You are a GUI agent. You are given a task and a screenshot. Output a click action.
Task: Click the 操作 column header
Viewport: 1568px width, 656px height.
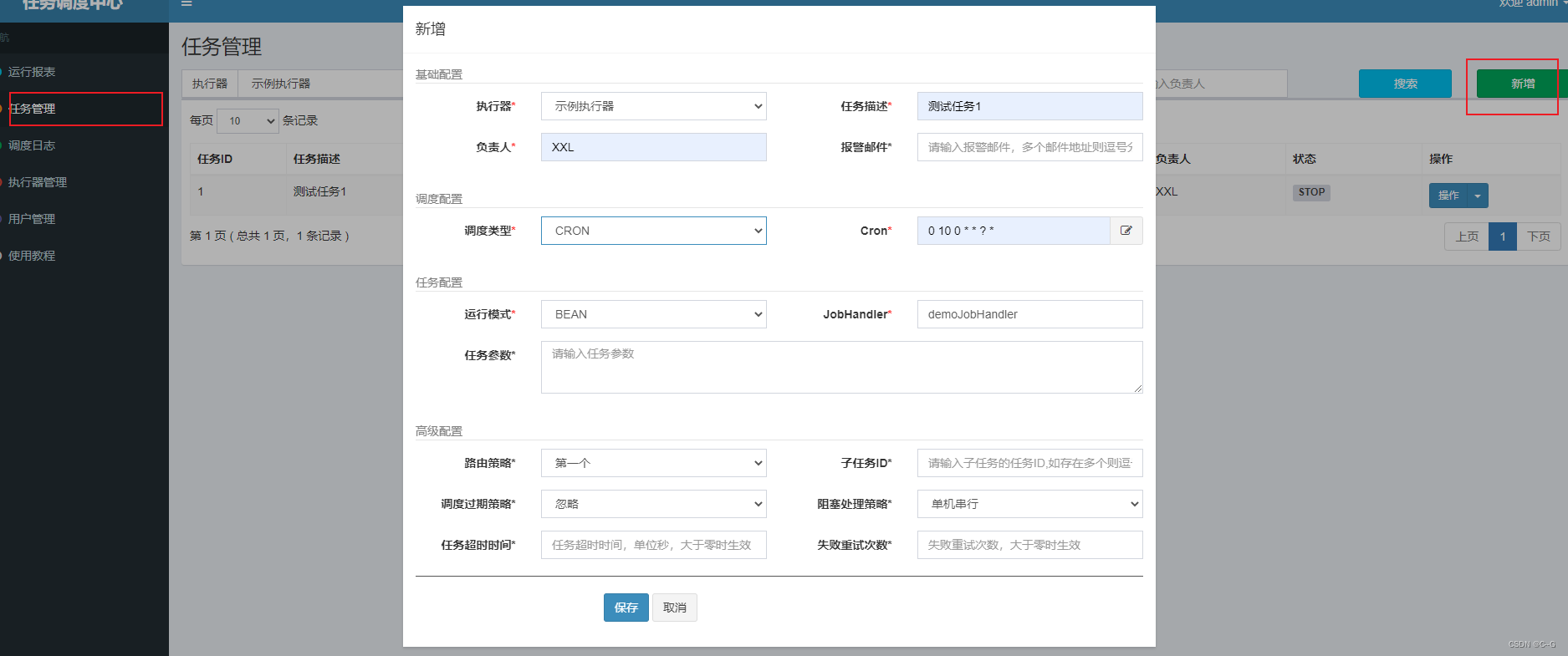pyautogui.click(x=1441, y=159)
